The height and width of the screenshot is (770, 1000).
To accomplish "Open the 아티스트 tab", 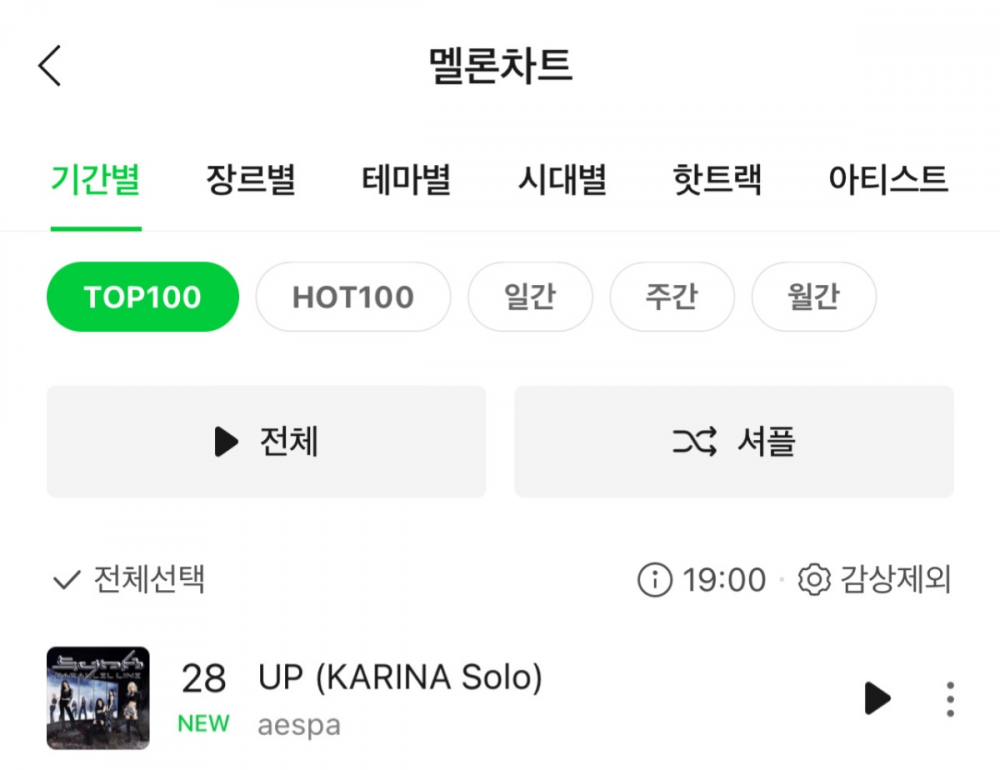I will 888,179.
